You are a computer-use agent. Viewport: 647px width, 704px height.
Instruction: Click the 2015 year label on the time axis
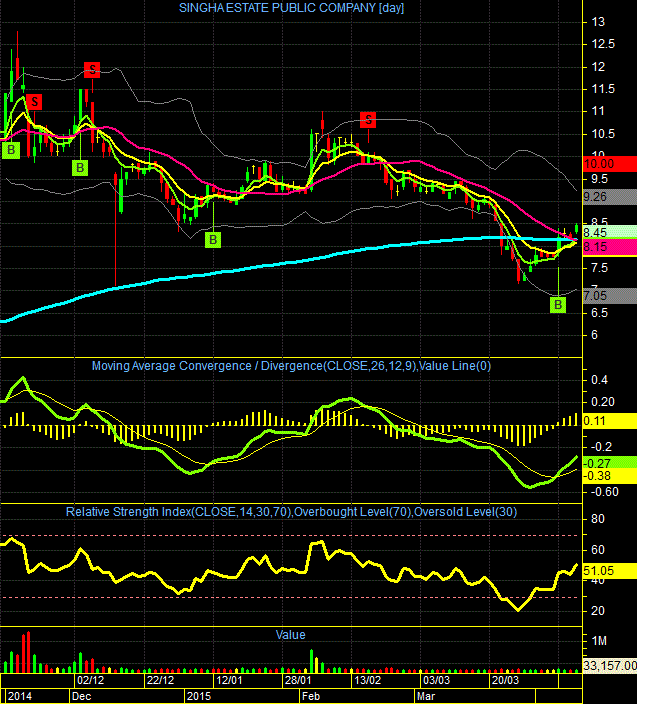pos(199,696)
